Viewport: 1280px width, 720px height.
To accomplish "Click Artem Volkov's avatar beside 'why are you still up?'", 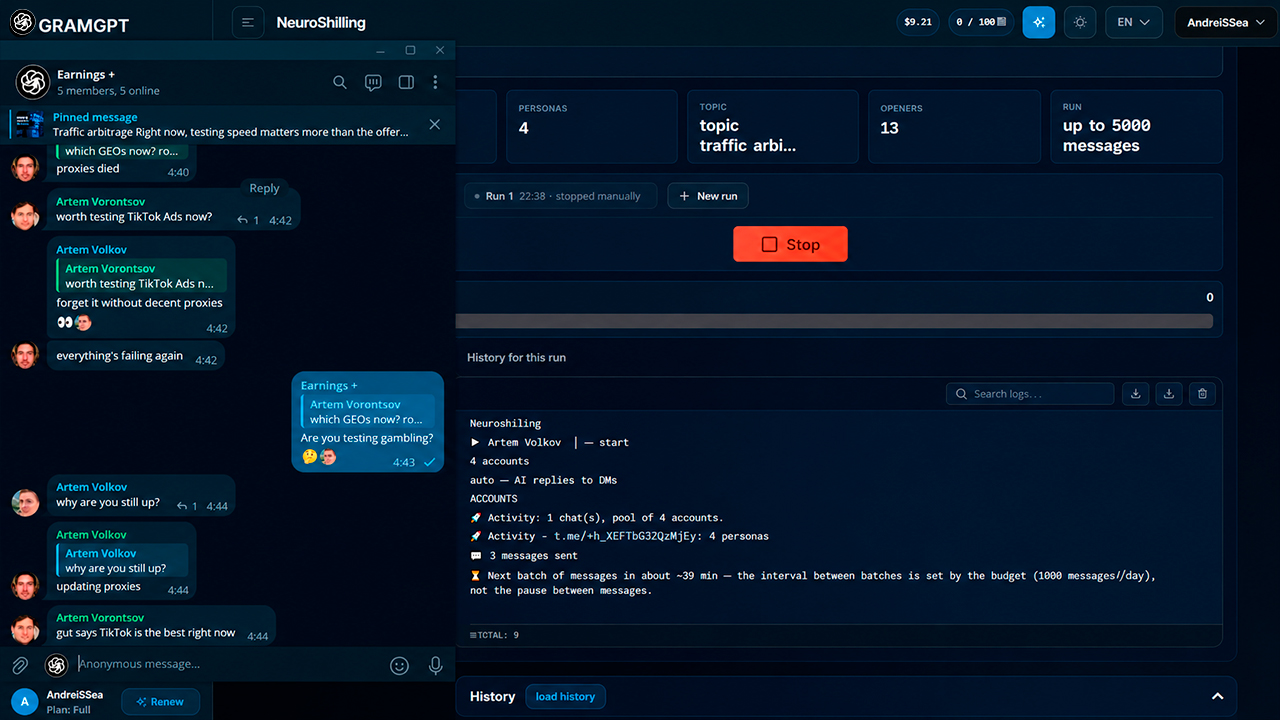I will tap(25, 503).
